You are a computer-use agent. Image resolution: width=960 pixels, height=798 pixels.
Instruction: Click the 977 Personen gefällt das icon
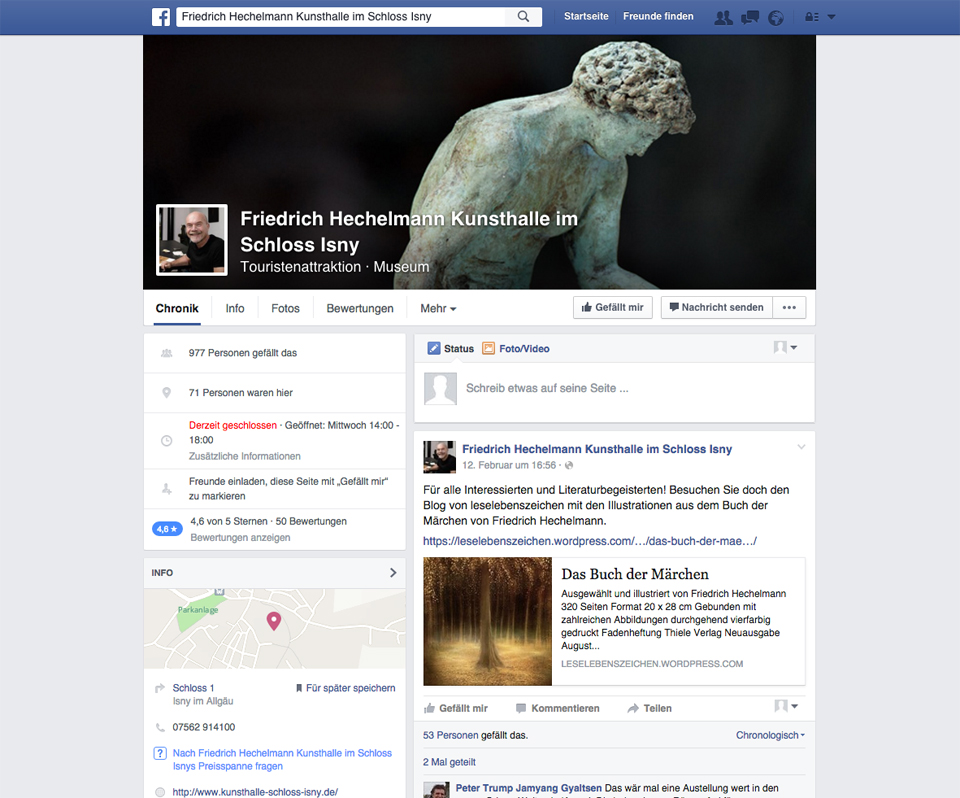[x=166, y=353]
